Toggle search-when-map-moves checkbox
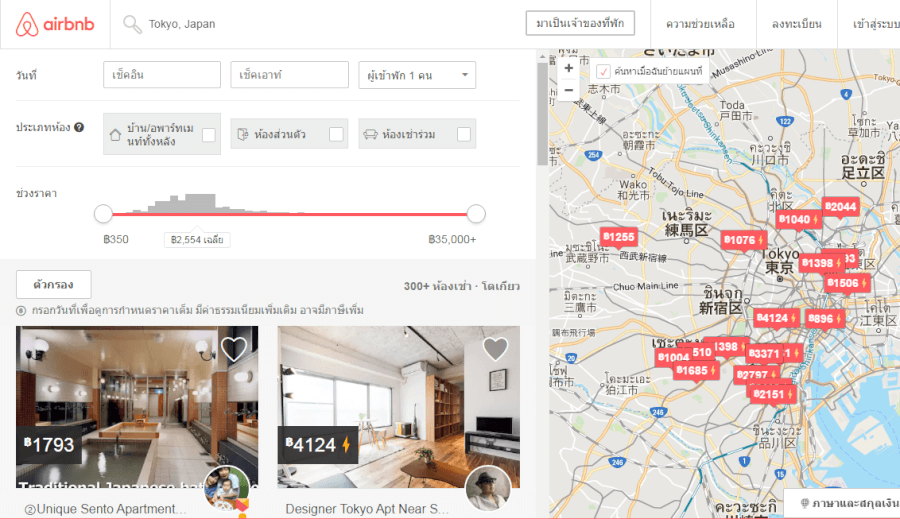The image size is (900, 519). [604, 71]
